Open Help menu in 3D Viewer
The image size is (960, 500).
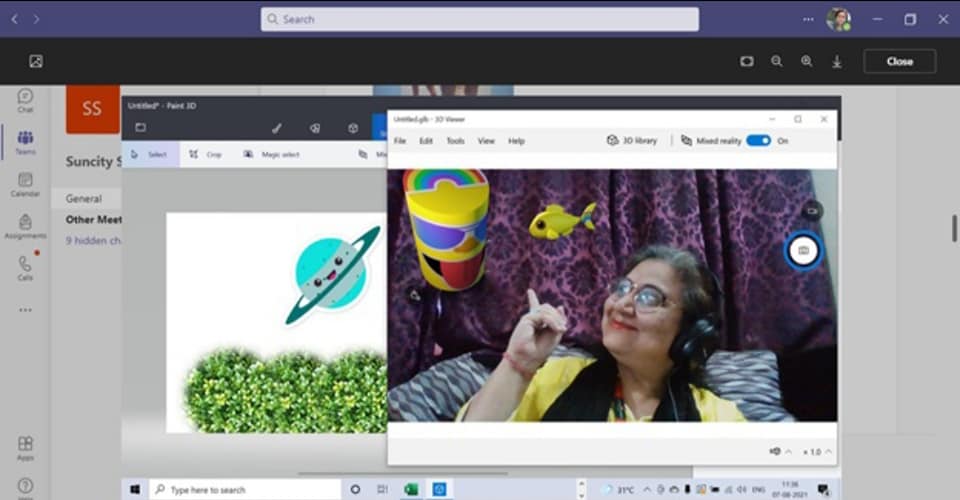tap(516, 141)
